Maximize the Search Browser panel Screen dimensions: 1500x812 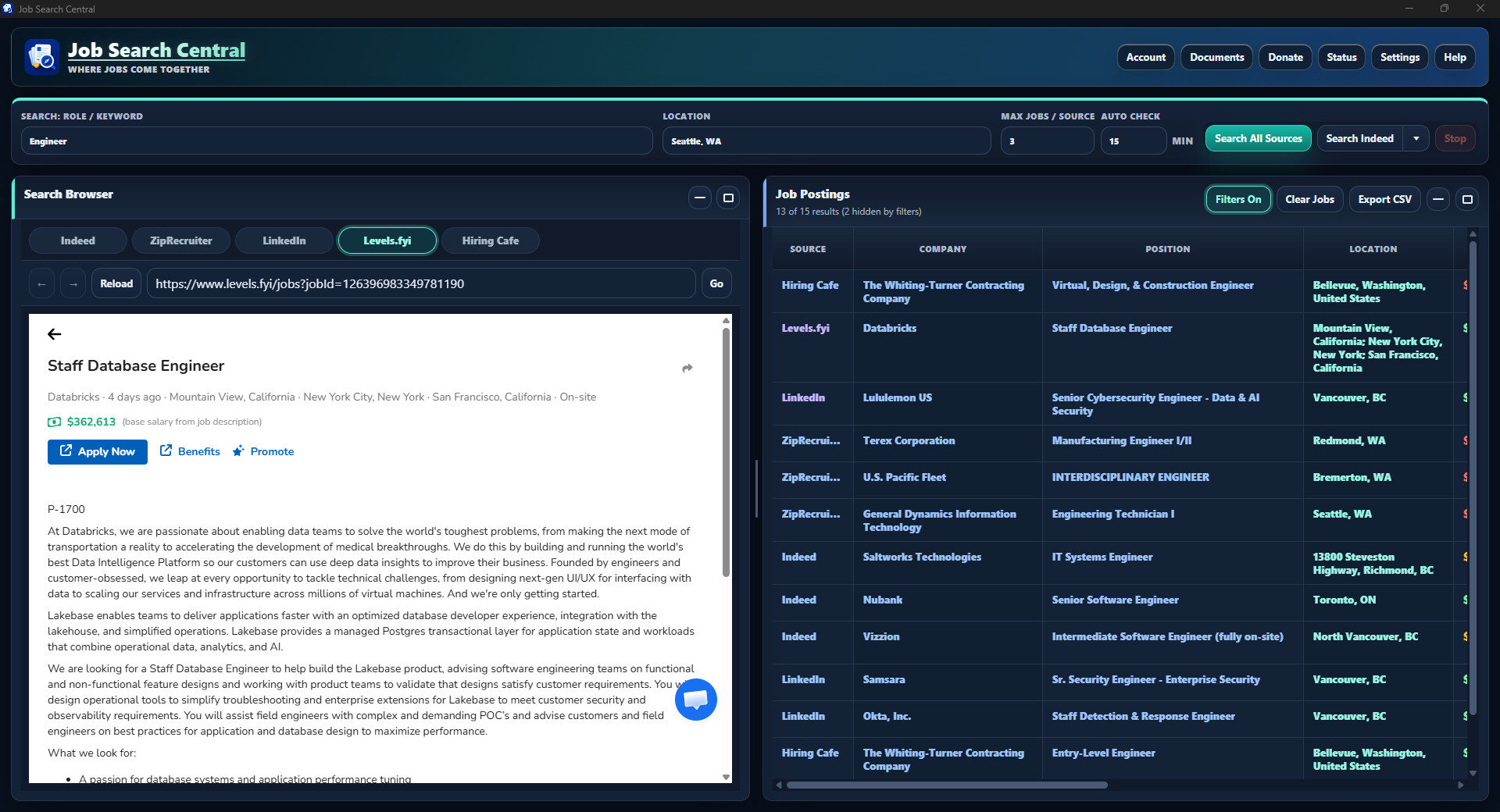pos(728,198)
